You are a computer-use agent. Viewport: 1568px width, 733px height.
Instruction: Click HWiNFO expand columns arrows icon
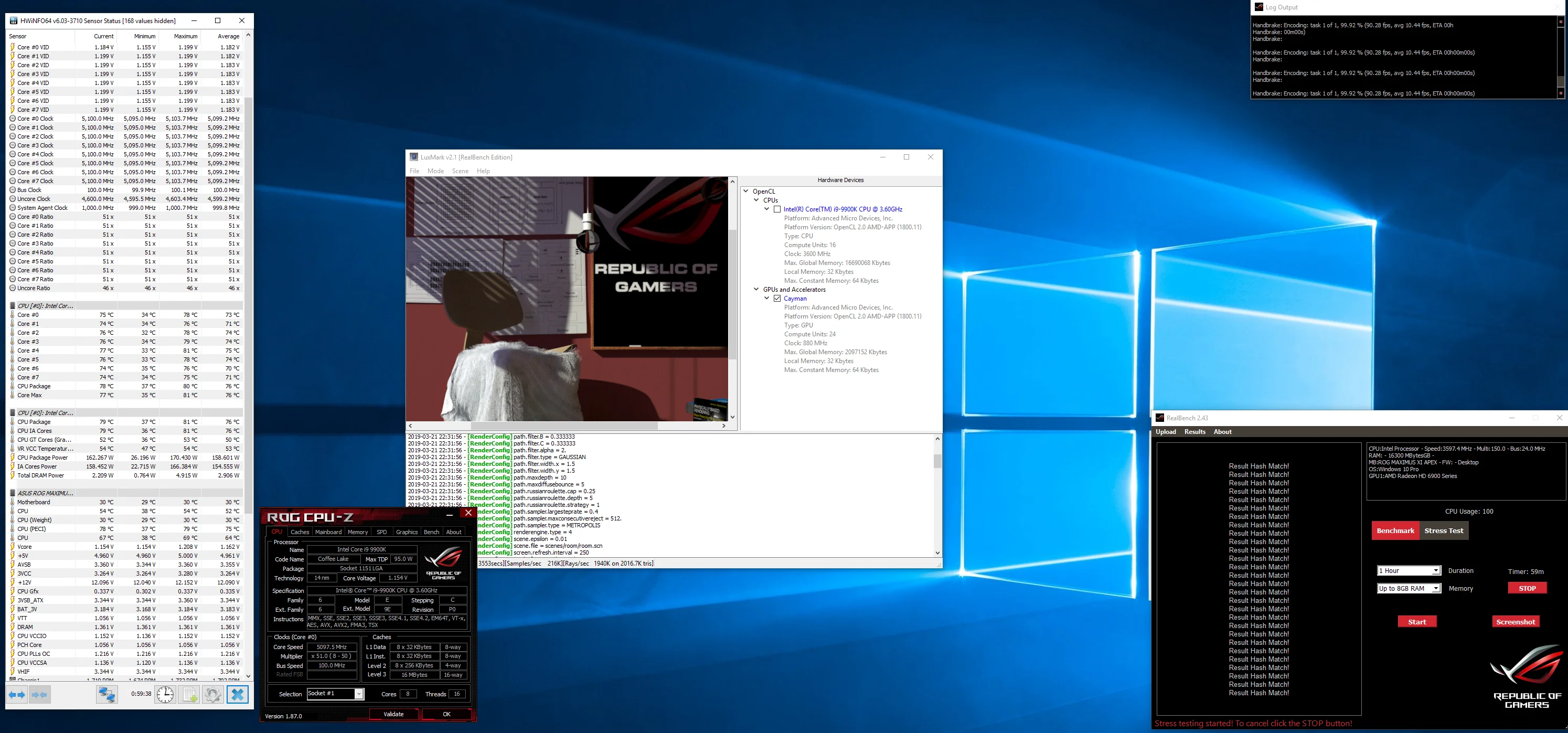(x=17, y=695)
